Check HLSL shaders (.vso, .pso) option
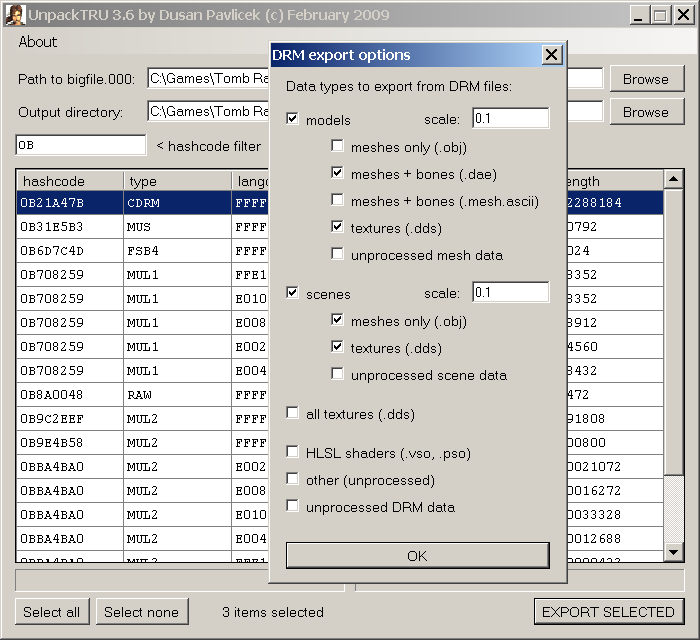The height and width of the screenshot is (640, 700). pos(293,453)
